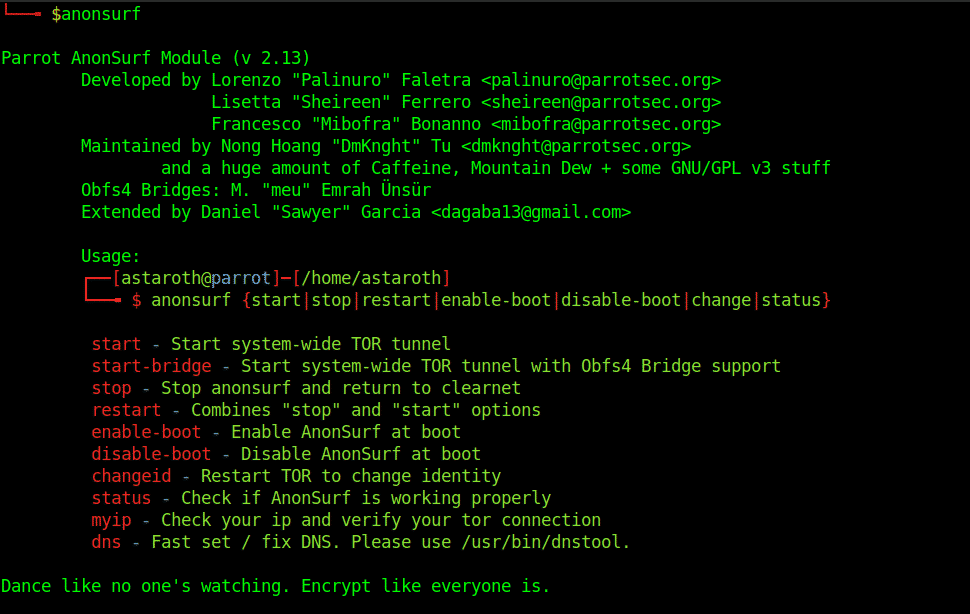Image resolution: width=970 pixels, height=614 pixels.
Task: Click the "Dance like no one's watching" quote
Action: 276,586
